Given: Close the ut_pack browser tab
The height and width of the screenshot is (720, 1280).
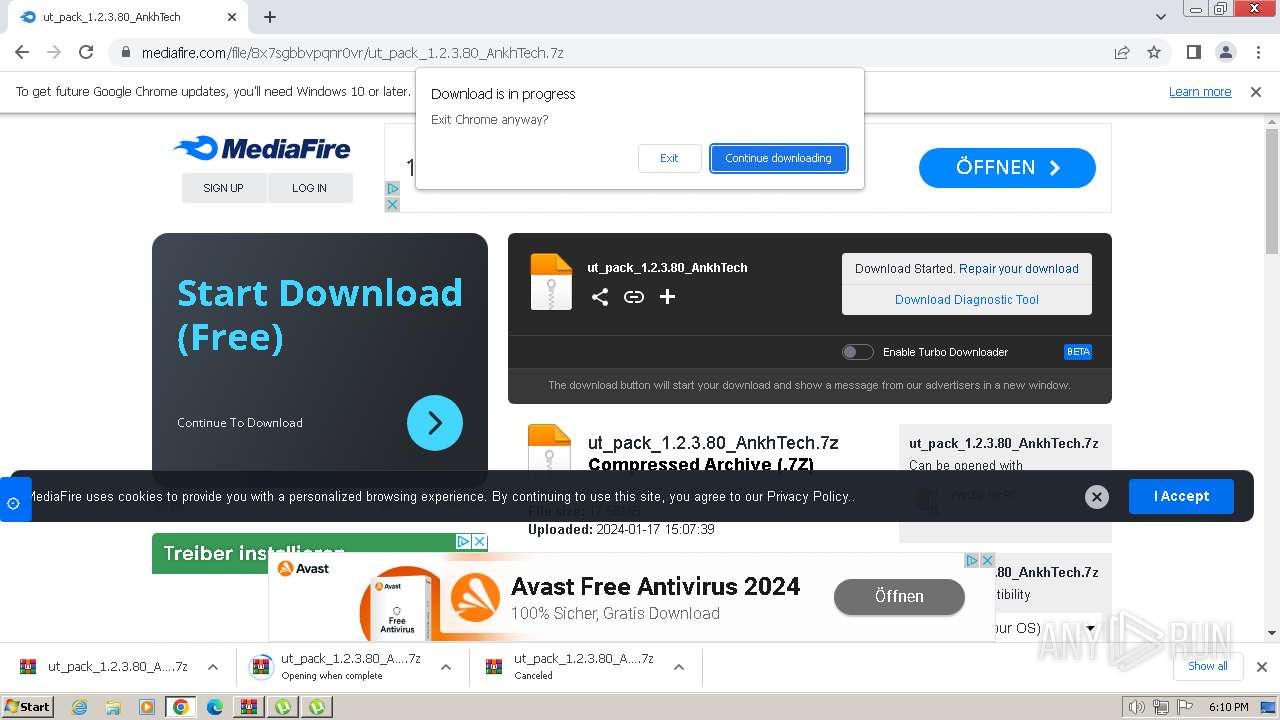Looking at the screenshot, I should [x=232, y=17].
